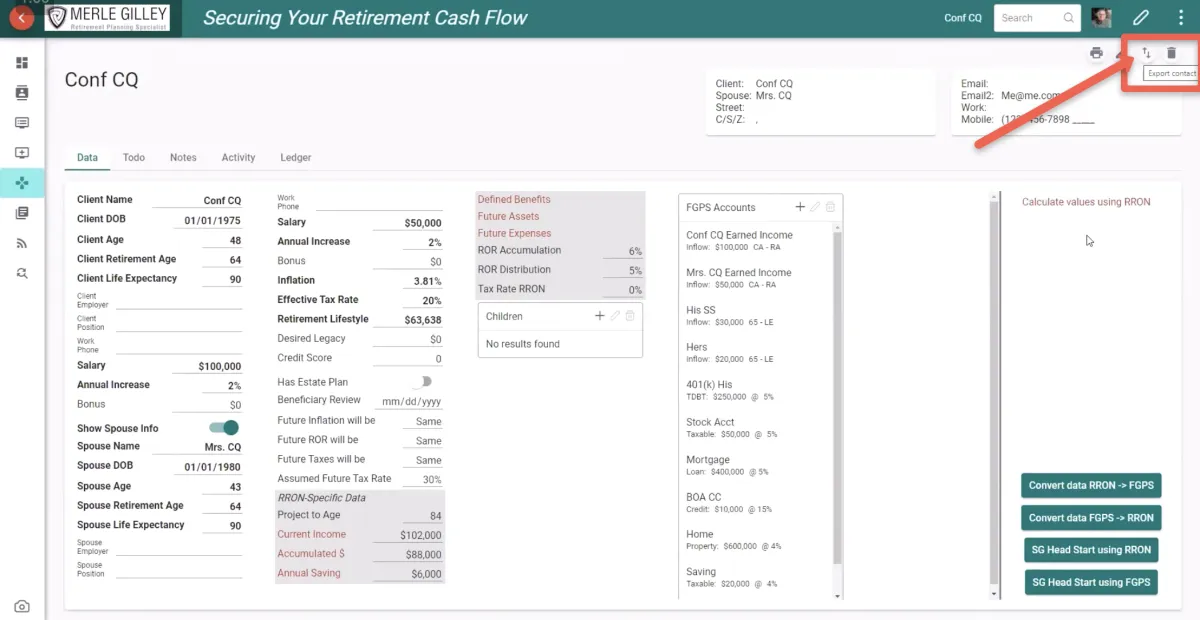
Task: Click SG Head Start using FGPS
Action: click(1091, 582)
